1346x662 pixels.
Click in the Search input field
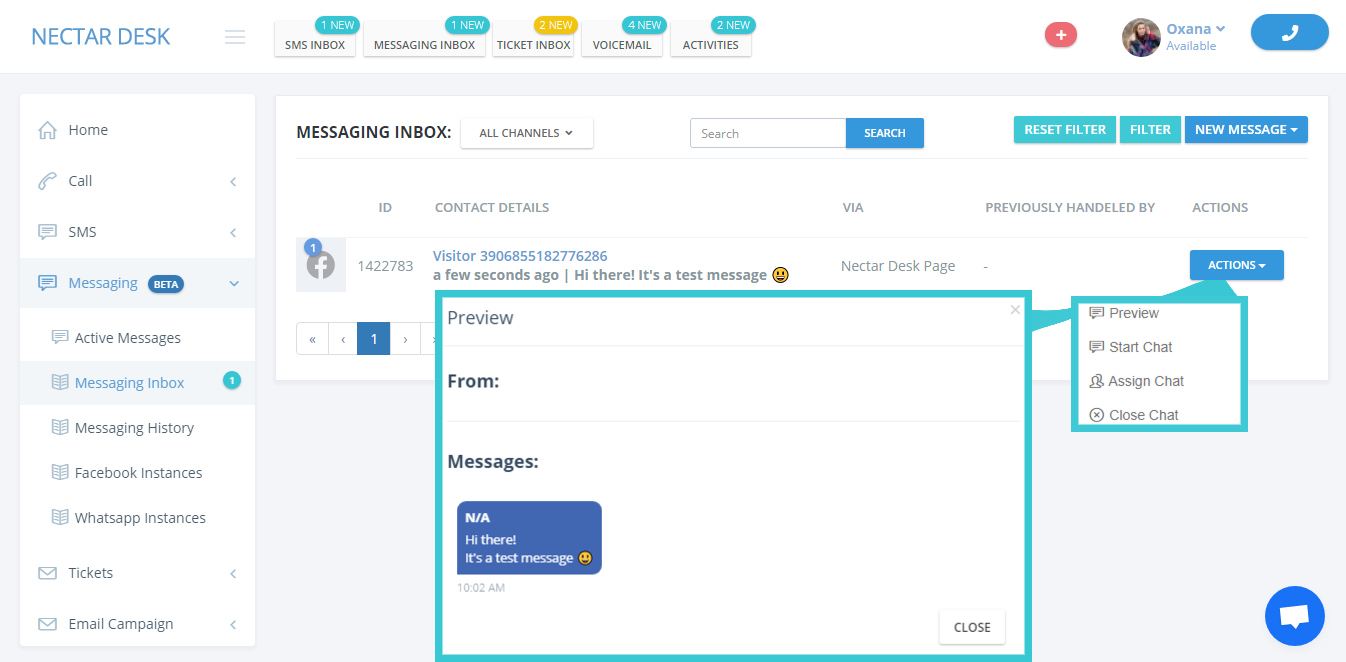pyautogui.click(x=768, y=133)
